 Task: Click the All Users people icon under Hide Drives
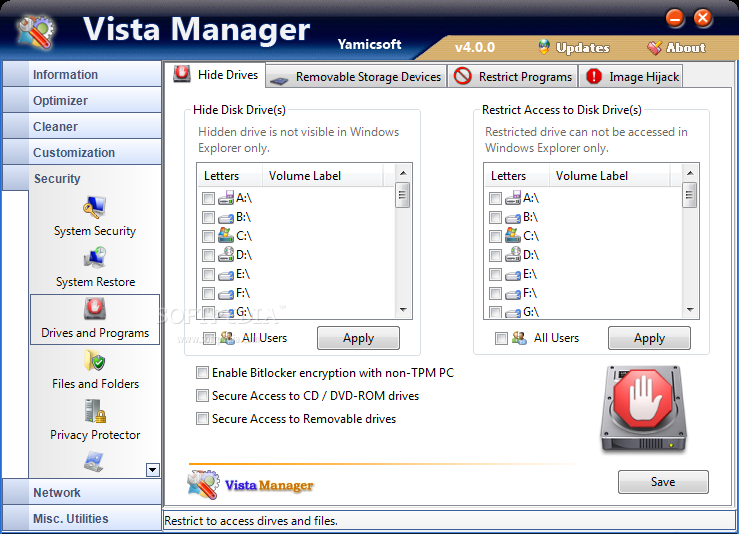(228, 338)
